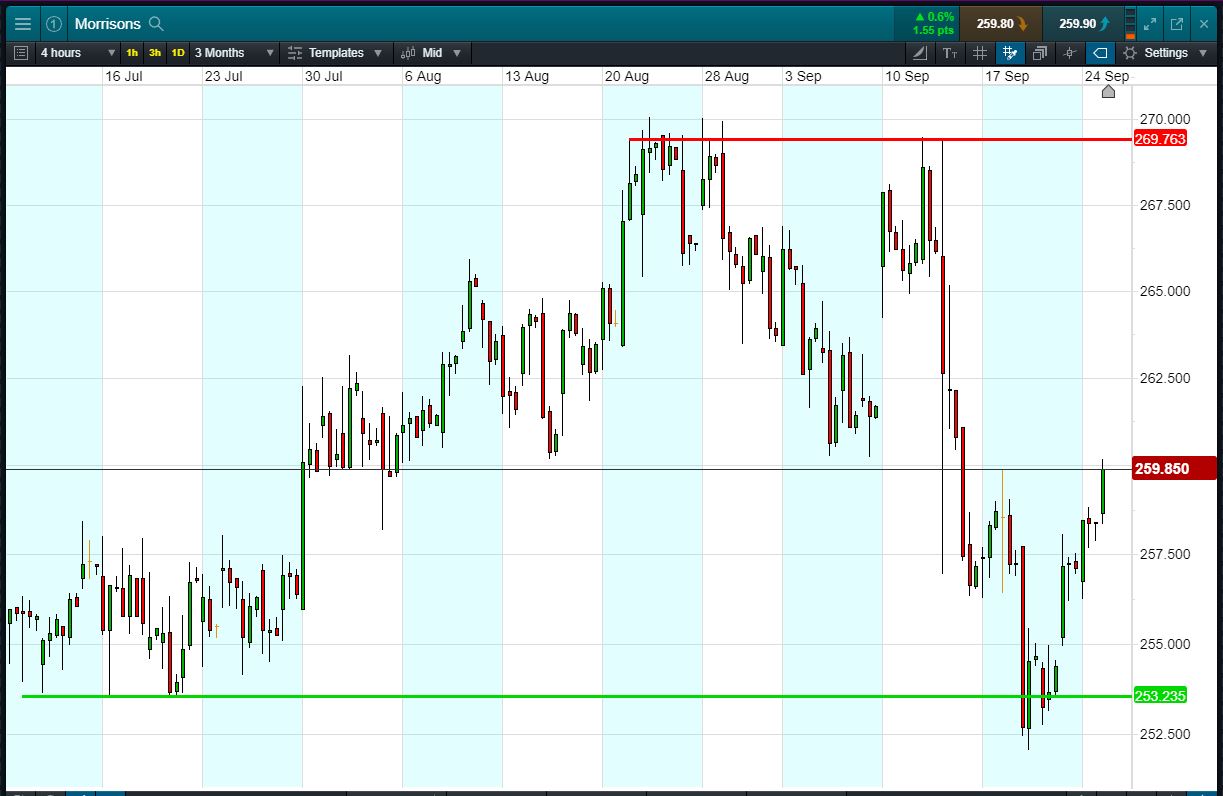Click the 23 Jul date label

point(224,76)
